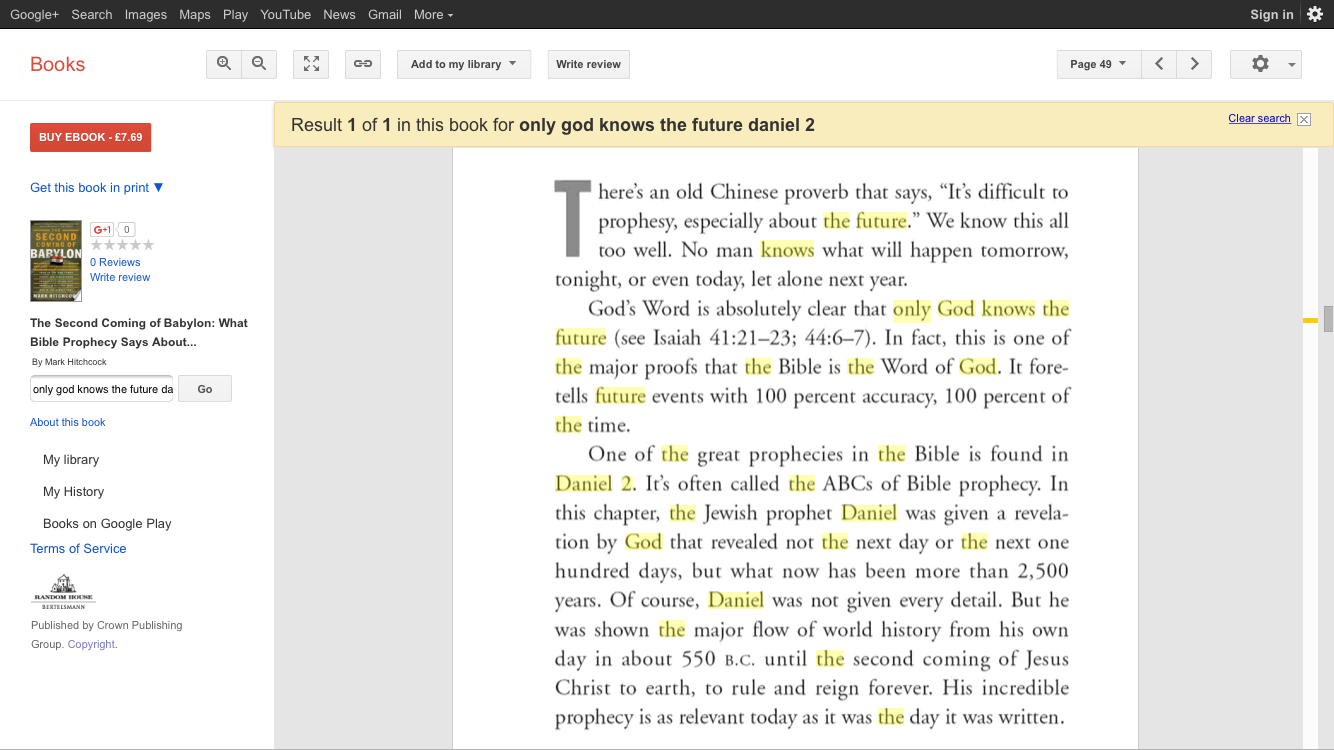Screen dimensions: 1334x750
Task: Click Buy eBook £7.69 button
Action: coord(90,137)
